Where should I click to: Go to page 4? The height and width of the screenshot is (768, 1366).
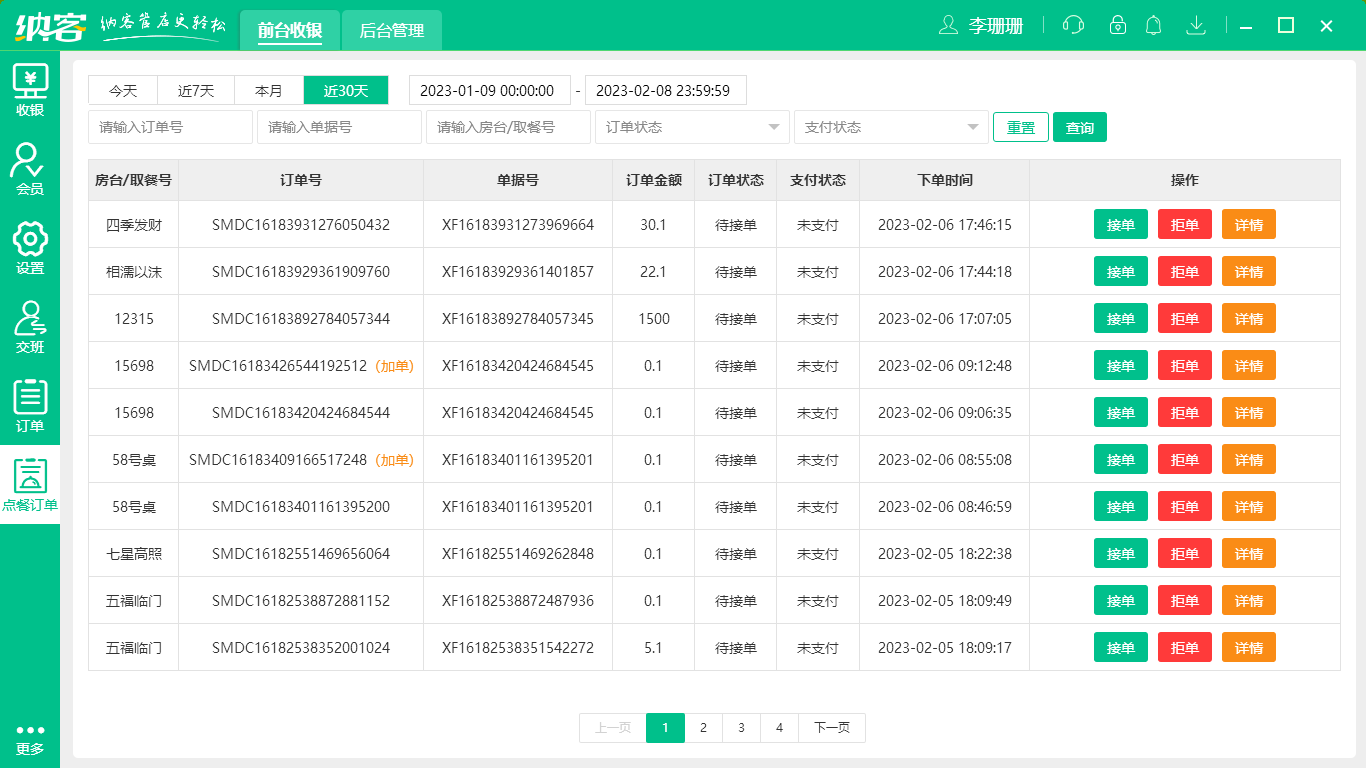pos(779,728)
